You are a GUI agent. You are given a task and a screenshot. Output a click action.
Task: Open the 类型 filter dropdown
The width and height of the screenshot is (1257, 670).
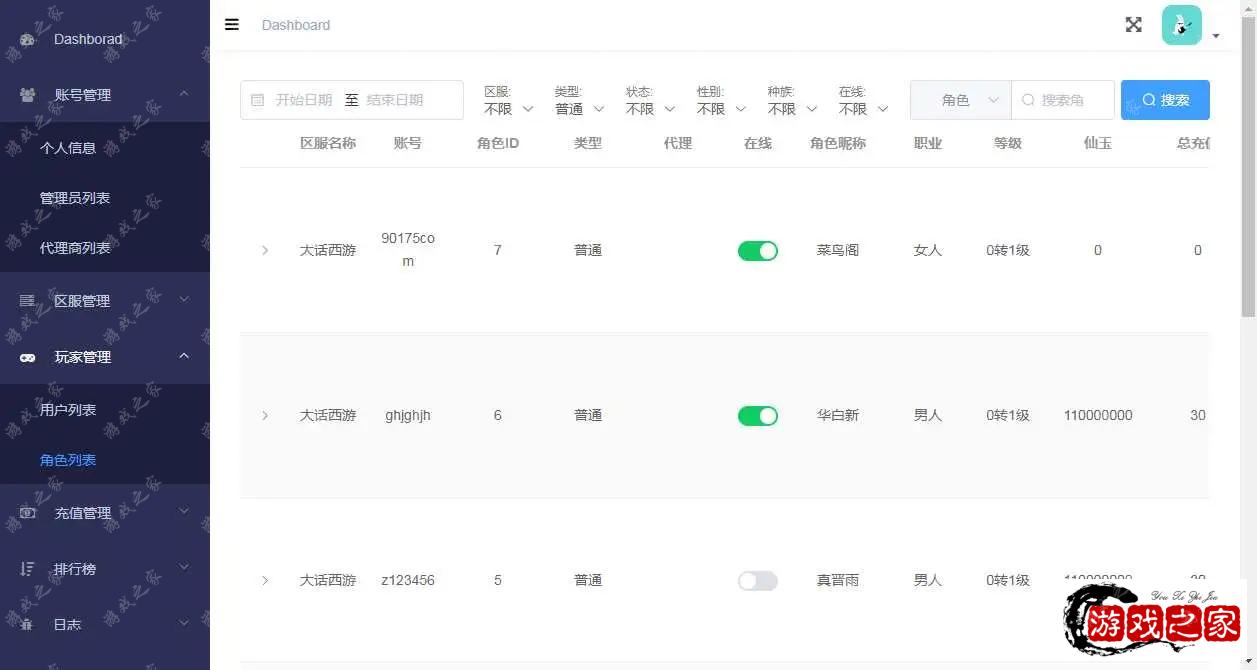tap(580, 109)
